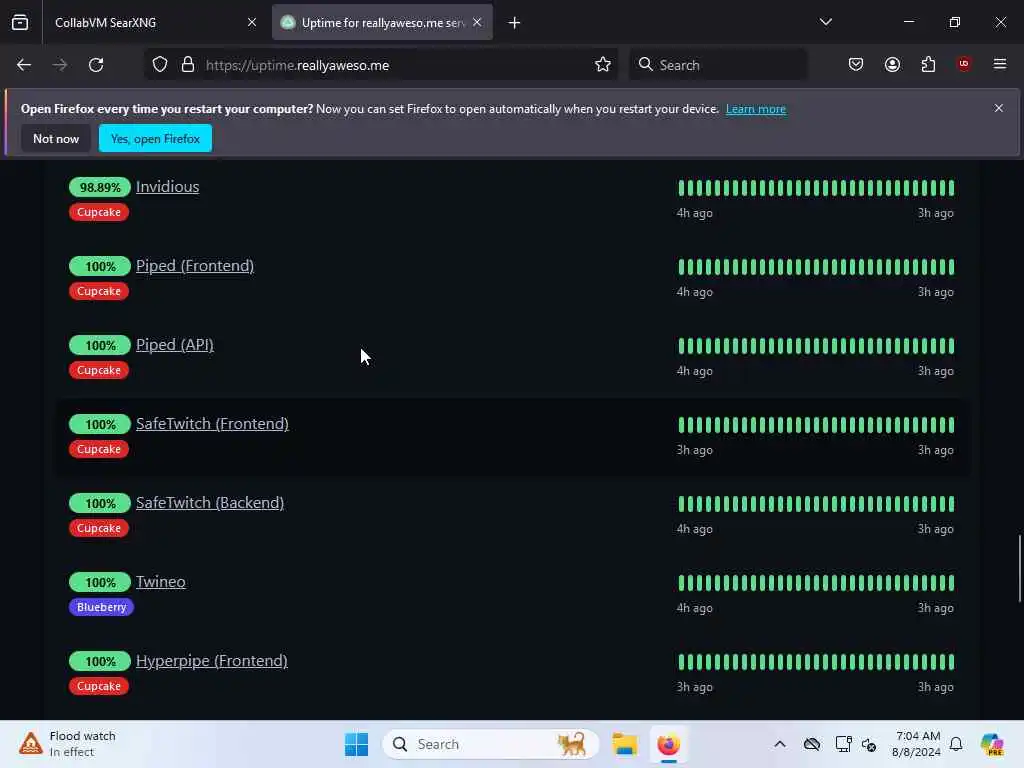1024x768 pixels.
Task: Click the SafeTwitch (Frontend) heartbeat bar
Action: point(816,425)
